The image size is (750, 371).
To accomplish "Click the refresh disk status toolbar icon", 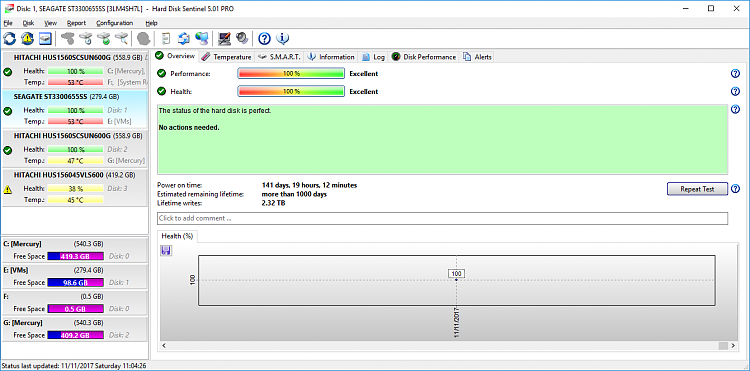I will click(10, 38).
